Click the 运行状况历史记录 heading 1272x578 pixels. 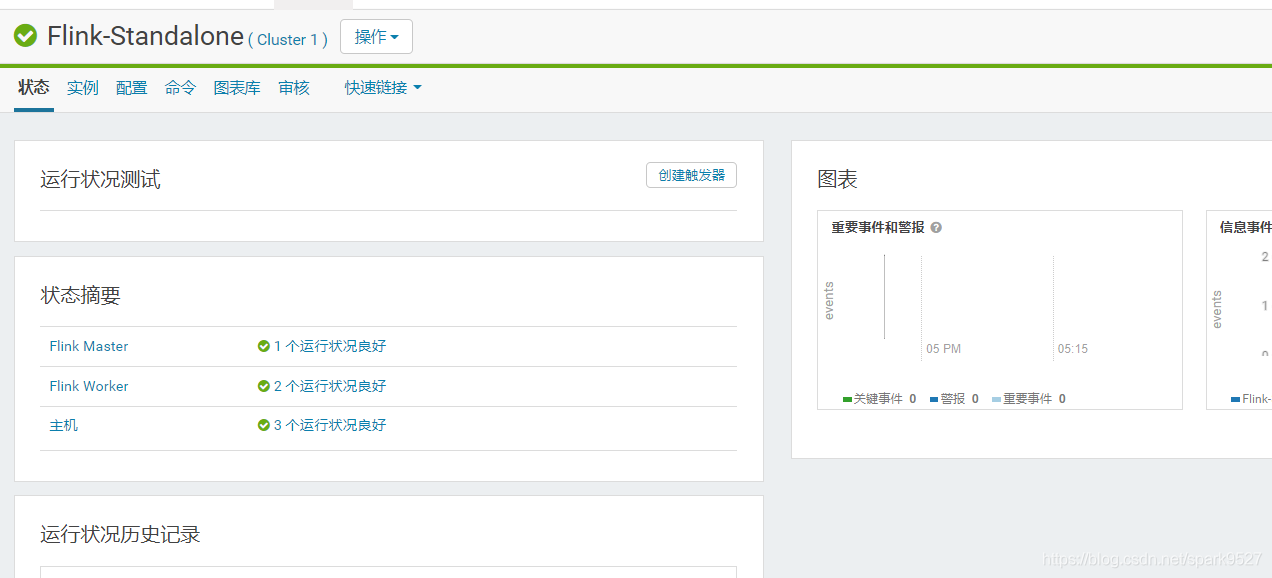pyautogui.click(x=120, y=534)
